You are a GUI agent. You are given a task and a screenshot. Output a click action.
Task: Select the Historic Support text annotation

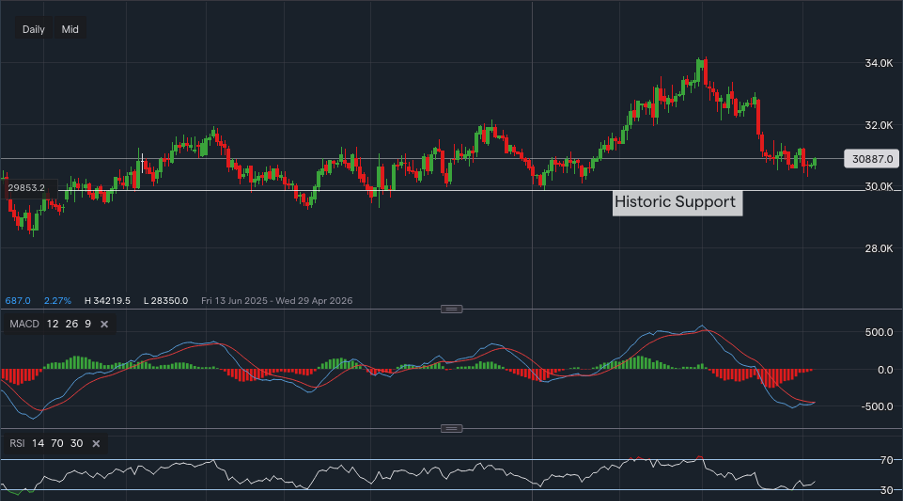click(x=675, y=202)
